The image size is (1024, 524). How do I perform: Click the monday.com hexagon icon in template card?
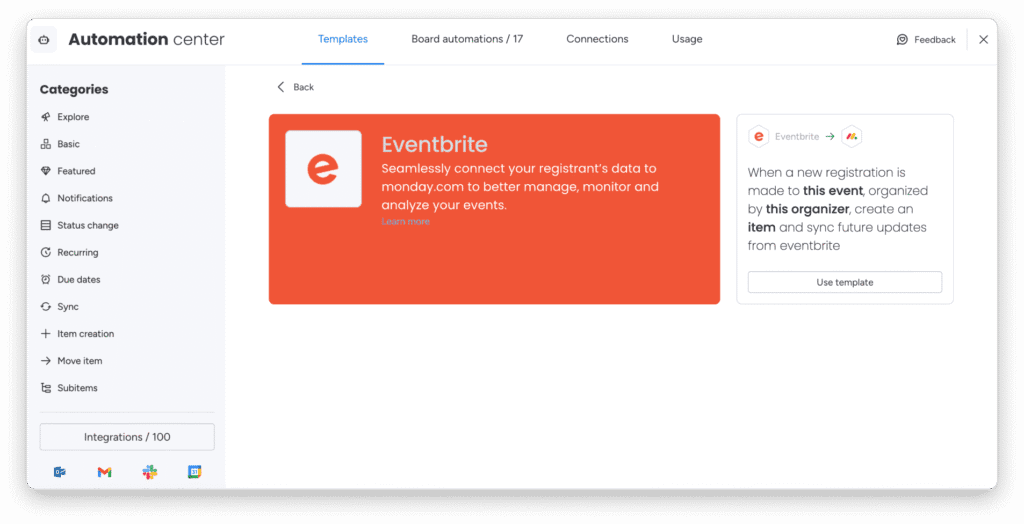coord(852,137)
